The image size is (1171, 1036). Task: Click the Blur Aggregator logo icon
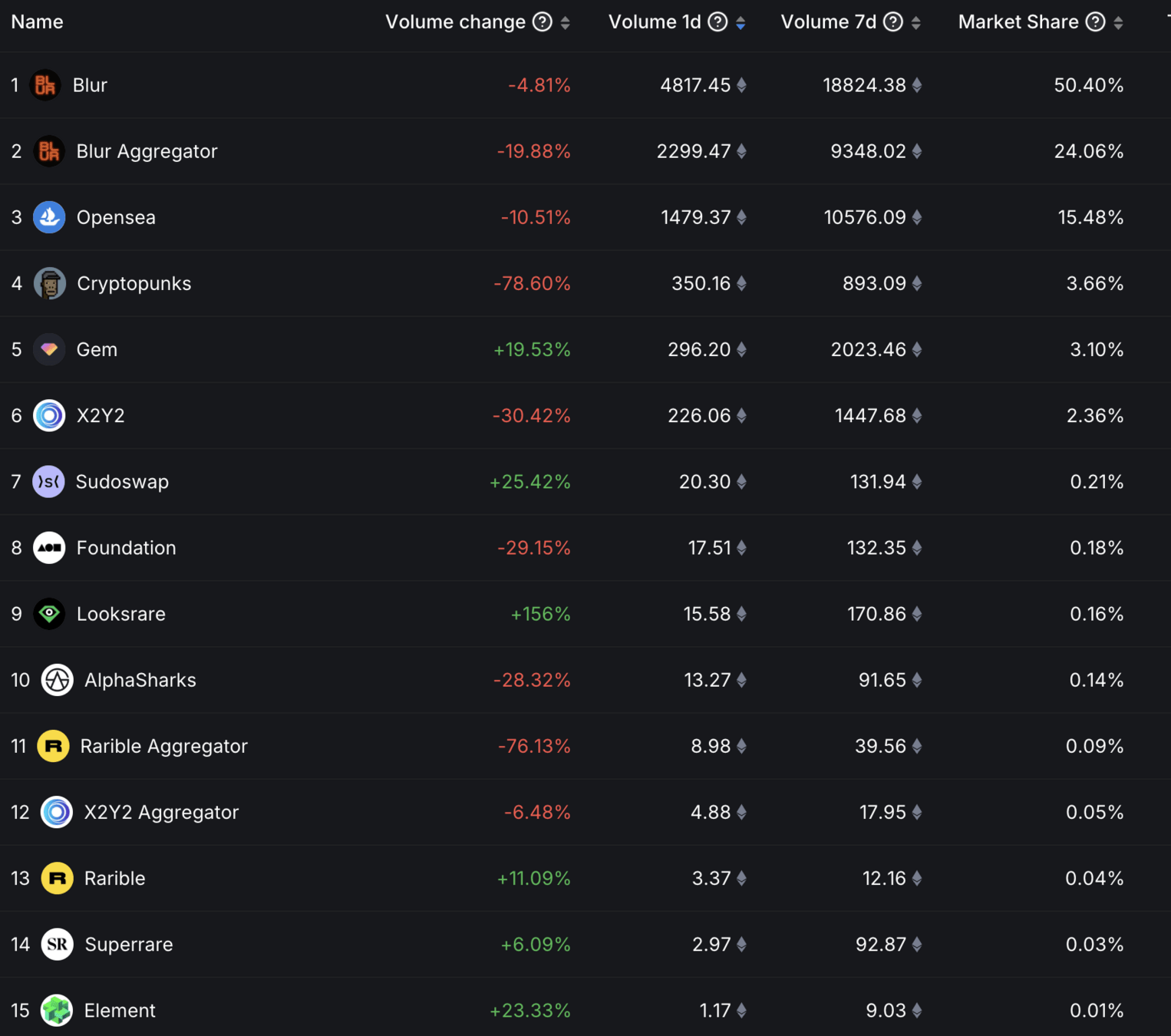49,151
